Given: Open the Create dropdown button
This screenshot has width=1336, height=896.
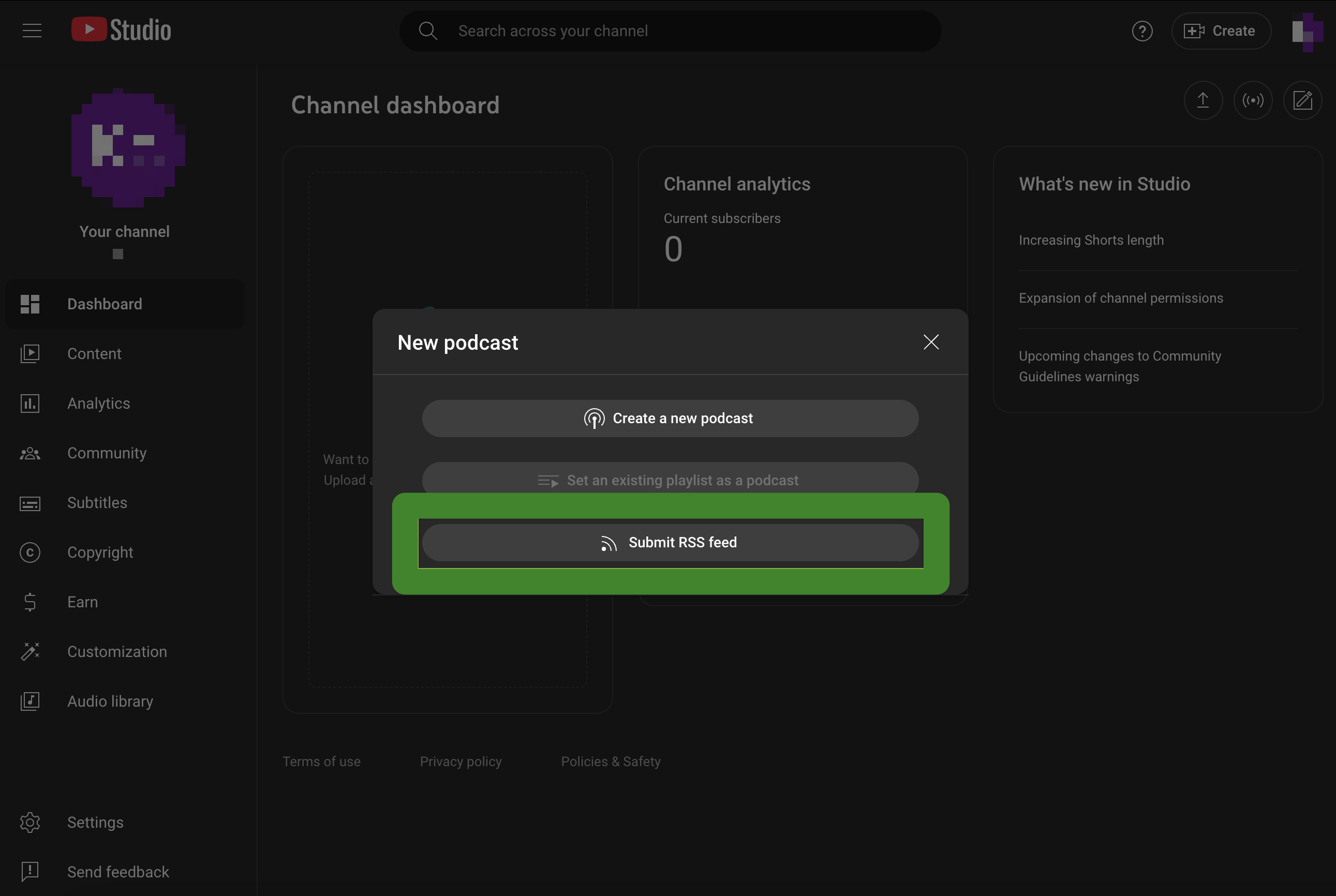Looking at the screenshot, I should 1221,31.
